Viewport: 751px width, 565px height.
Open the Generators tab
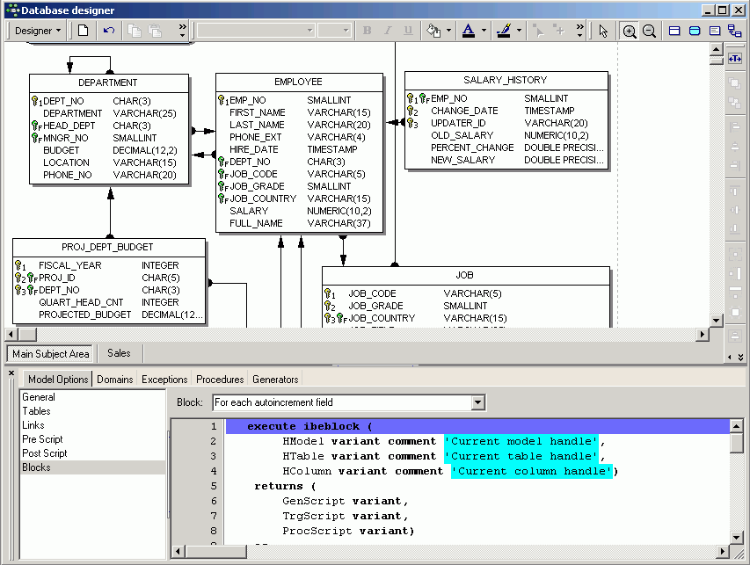[x=275, y=379]
